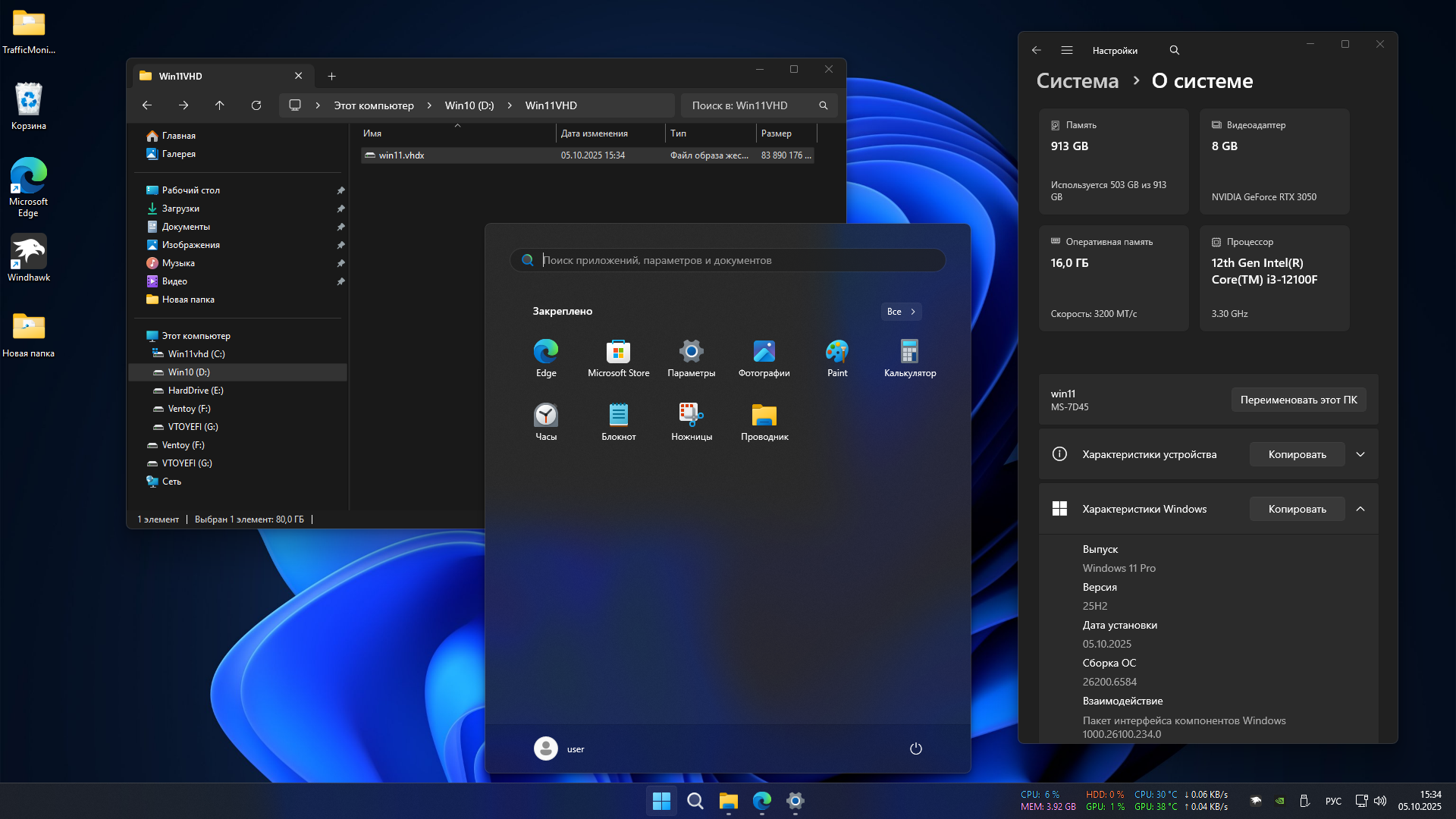Open a new Explorer tab
The width and height of the screenshot is (1456, 819).
331,76
